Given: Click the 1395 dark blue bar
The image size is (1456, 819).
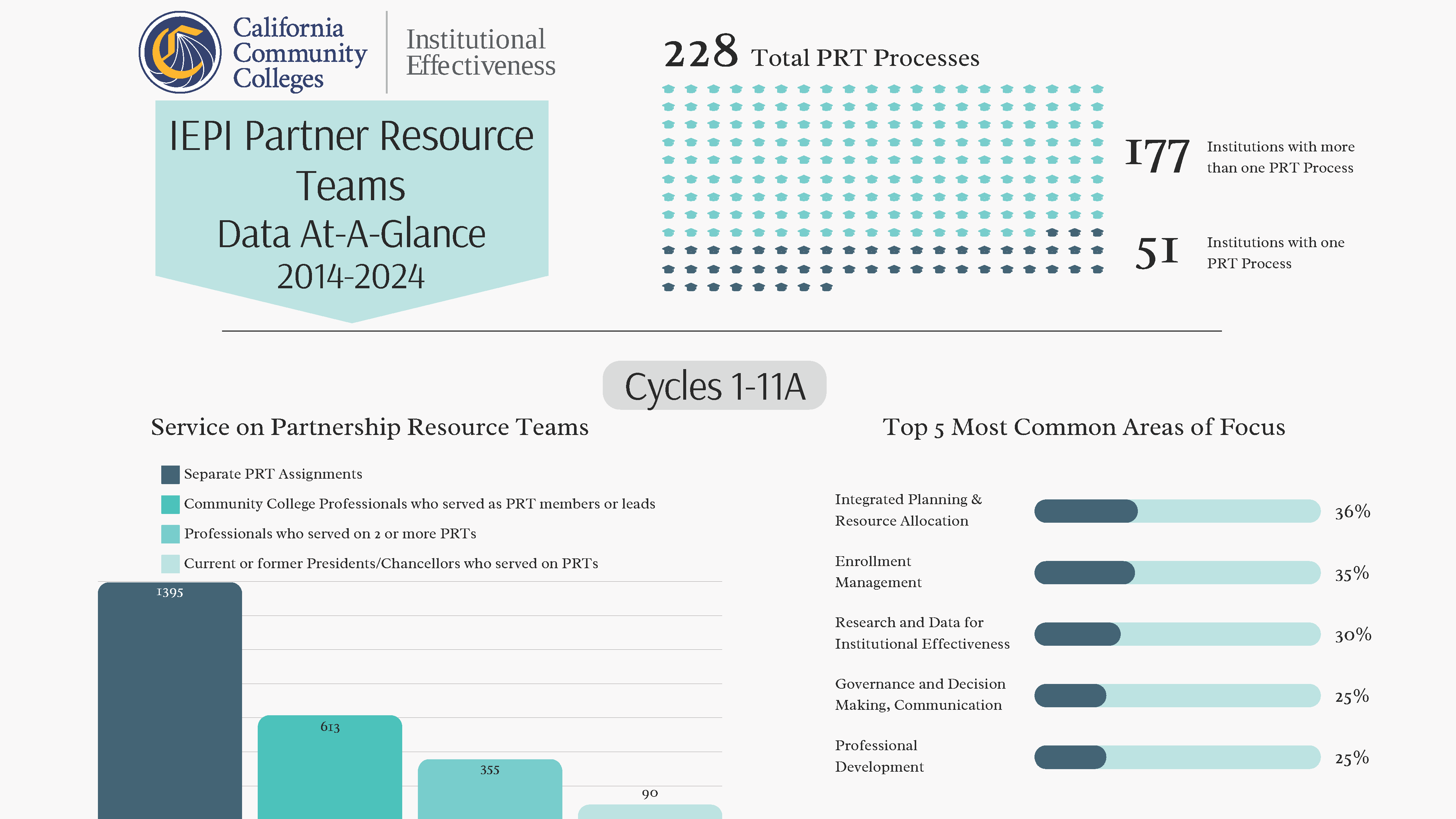Looking at the screenshot, I should (170, 701).
